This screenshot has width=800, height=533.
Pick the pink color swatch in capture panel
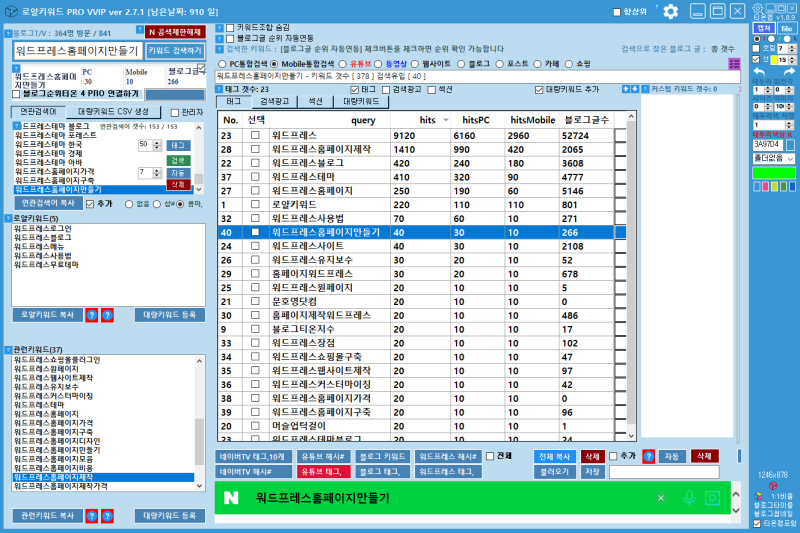coord(765,187)
